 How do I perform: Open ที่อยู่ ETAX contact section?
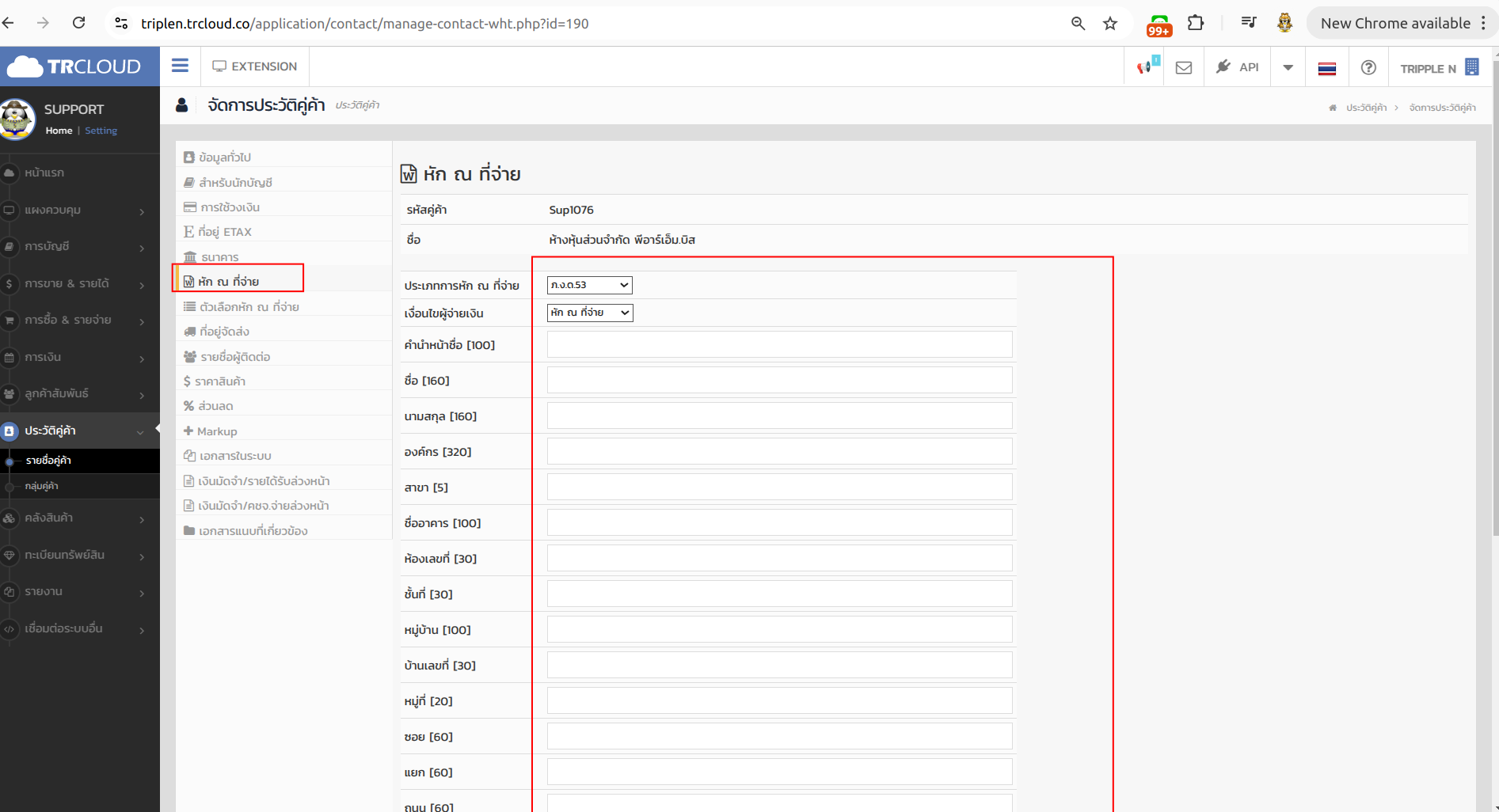tap(283, 232)
